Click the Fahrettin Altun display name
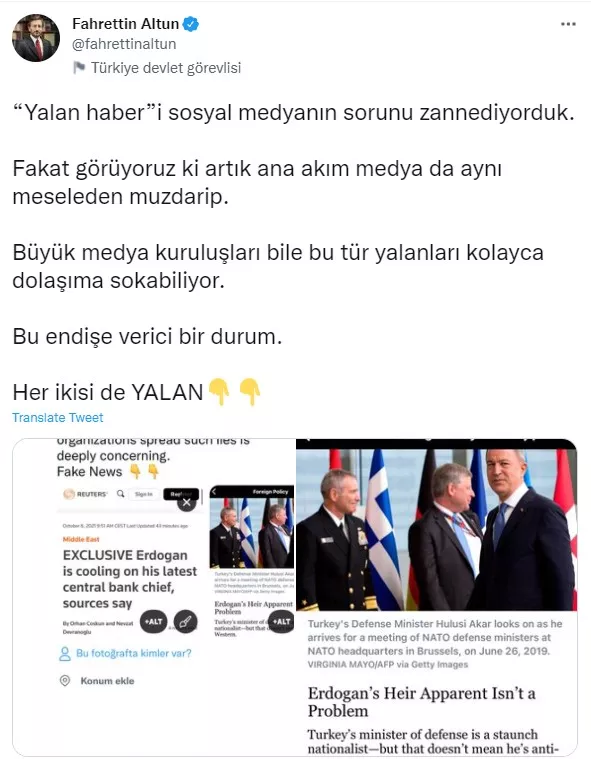The width and height of the screenshot is (591, 759). (x=126, y=23)
